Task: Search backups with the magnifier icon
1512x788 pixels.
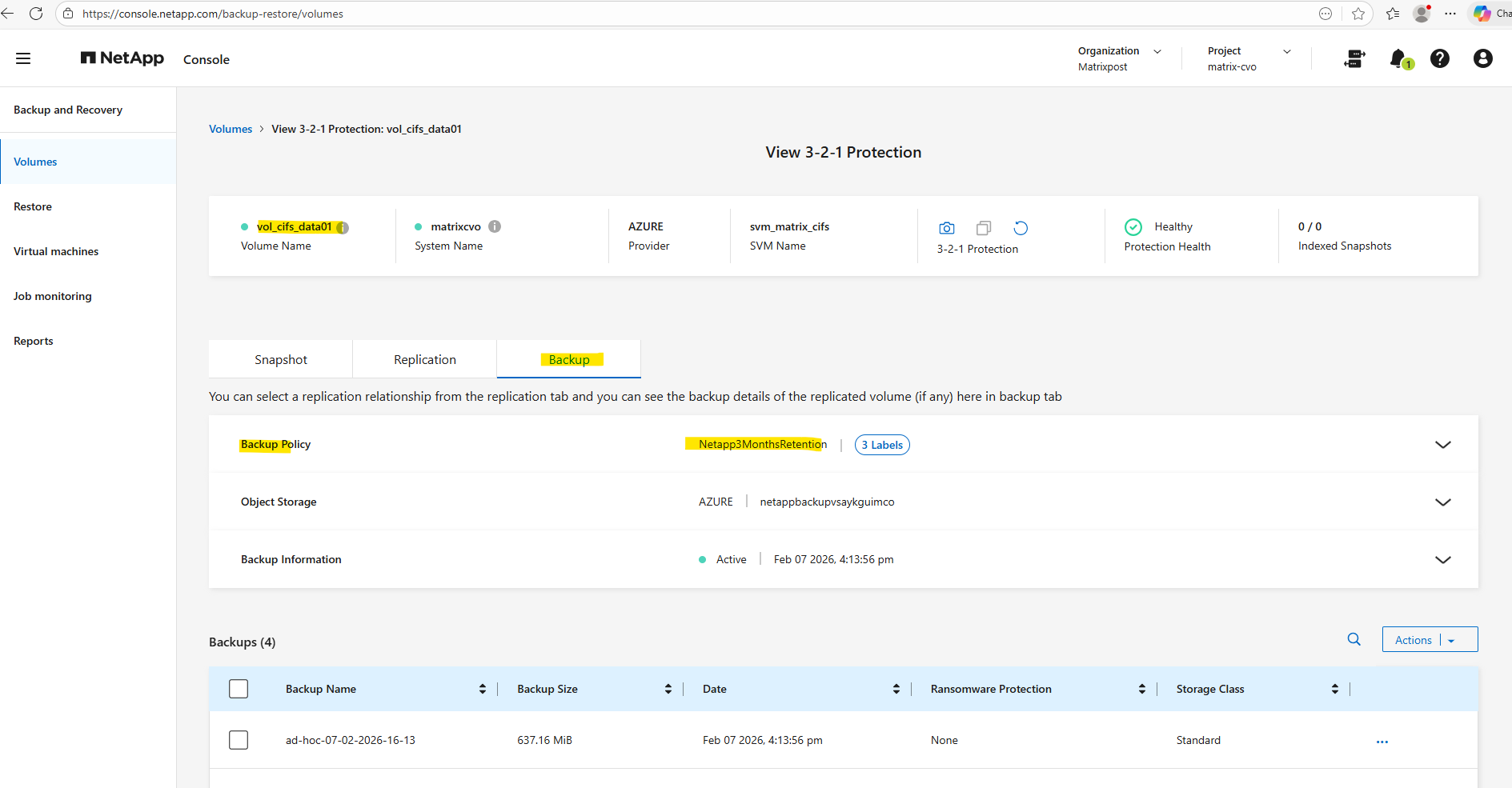Action: tap(1354, 639)
